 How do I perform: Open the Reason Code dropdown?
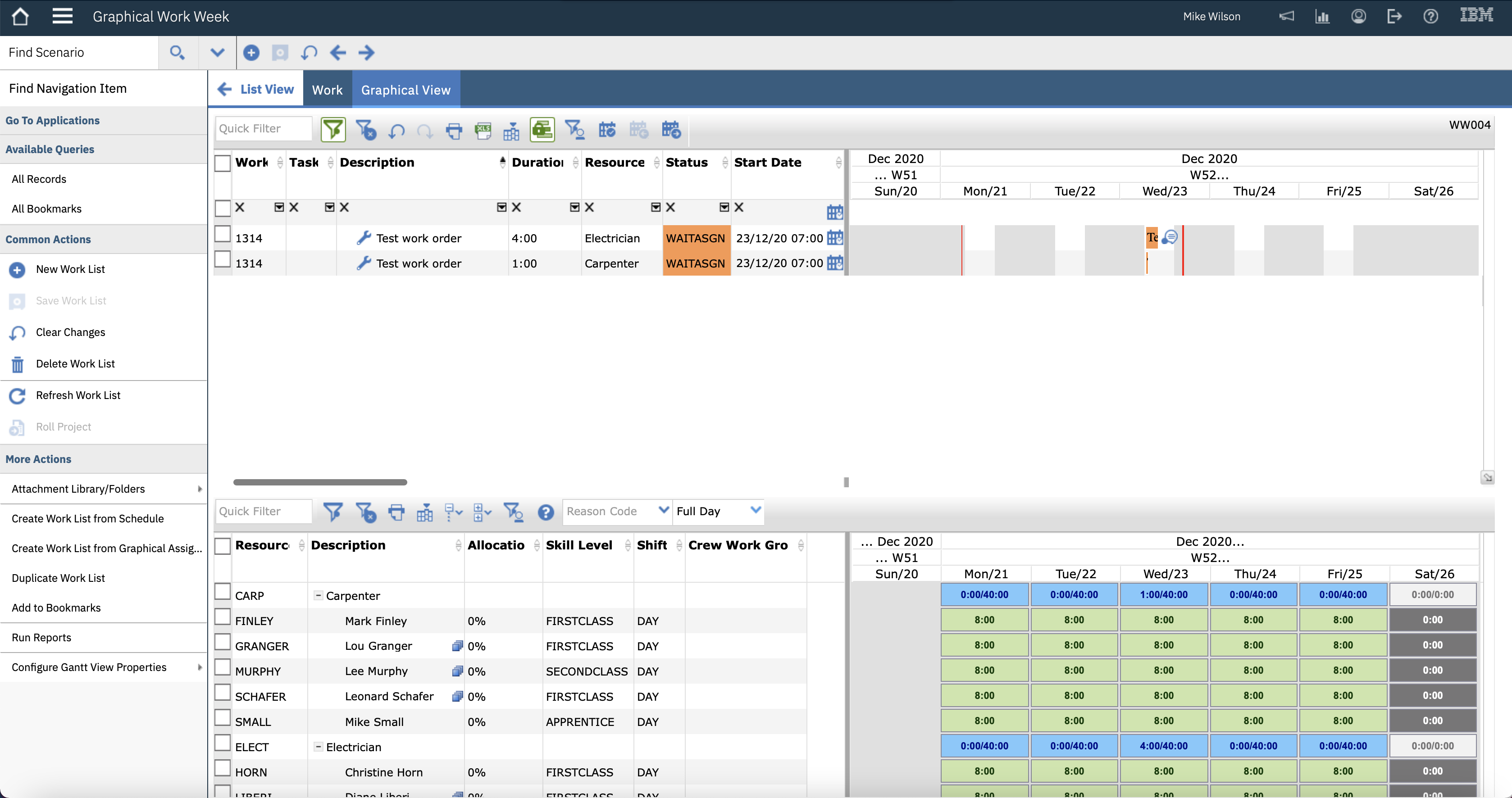coord(663,511)
